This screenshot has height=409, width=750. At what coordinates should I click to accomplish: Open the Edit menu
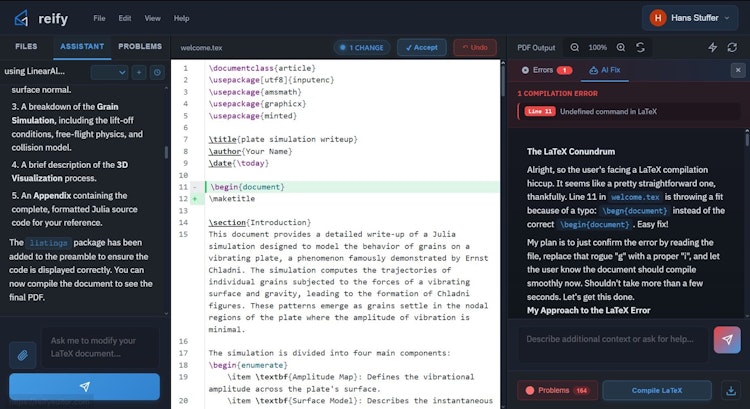click(x=125, y=18)
